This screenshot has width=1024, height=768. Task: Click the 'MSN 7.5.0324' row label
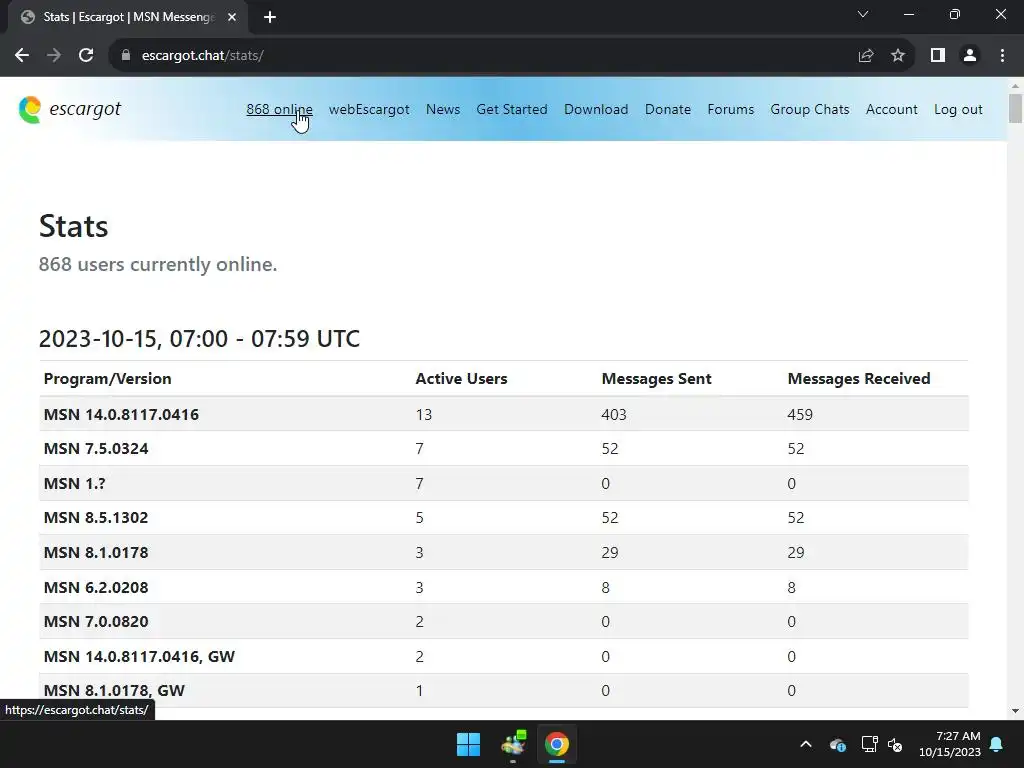[96, 449]
